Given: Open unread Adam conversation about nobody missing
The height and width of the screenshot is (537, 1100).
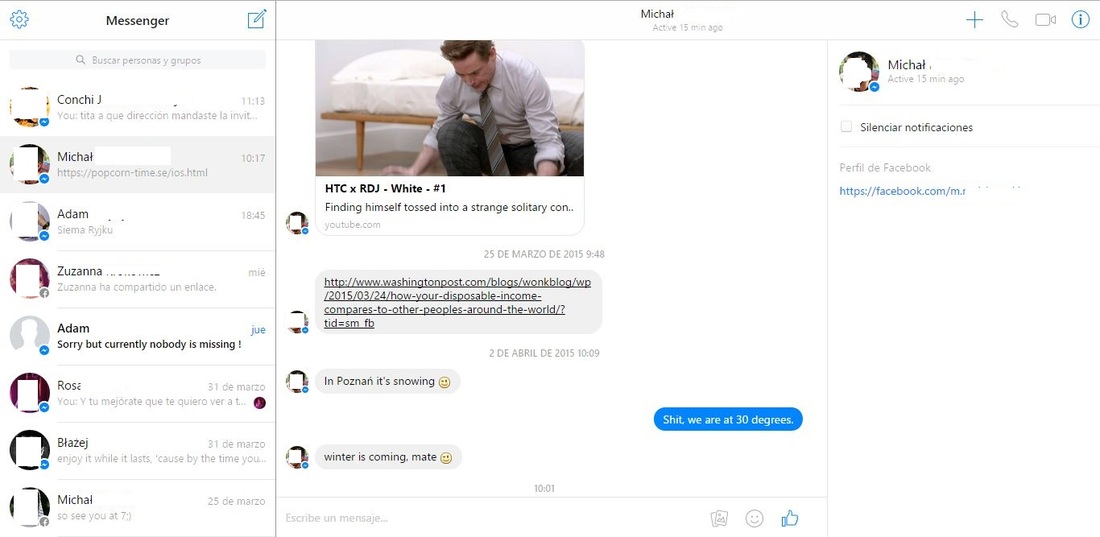Looking at the screenshot, I should [x=138, y=336].
